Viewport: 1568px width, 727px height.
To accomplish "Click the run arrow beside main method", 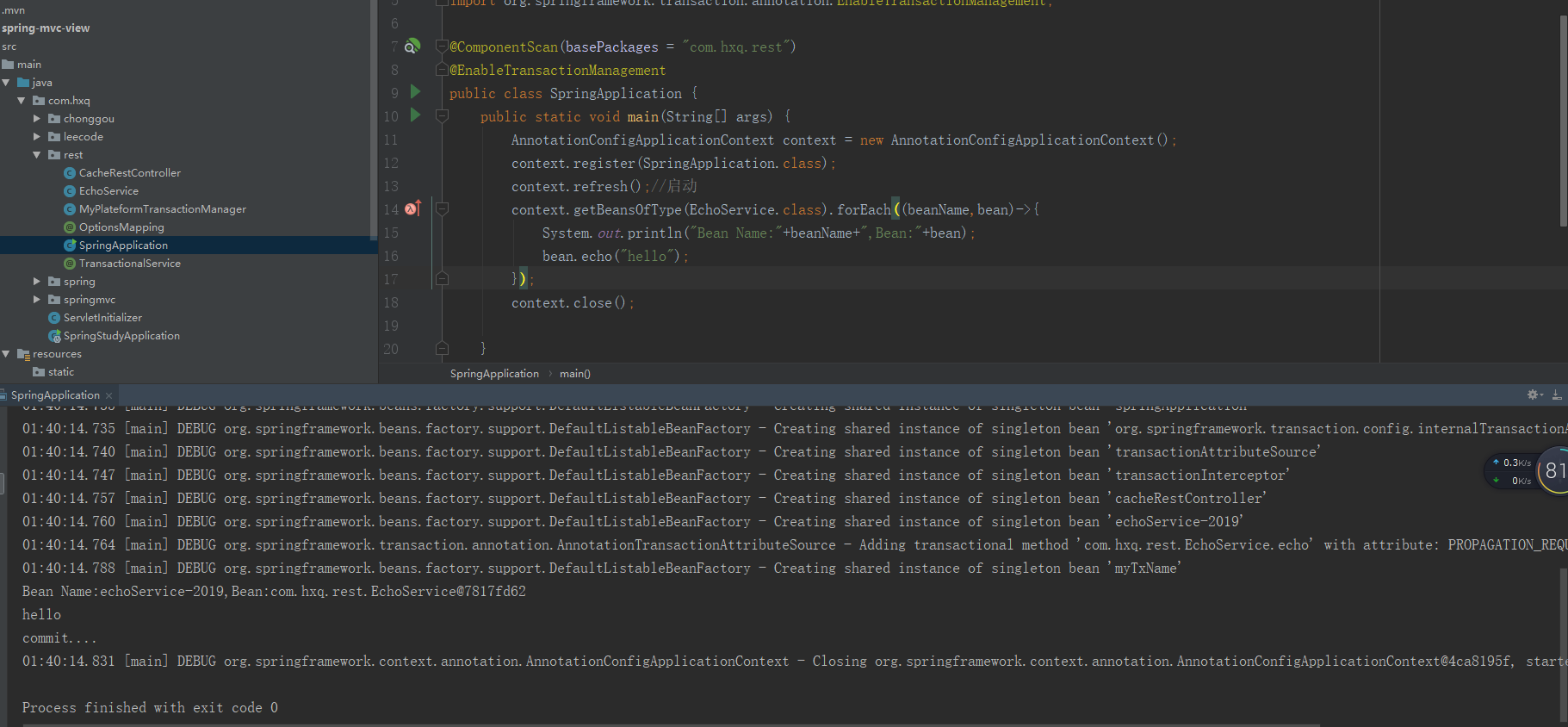I will (415, 115).
